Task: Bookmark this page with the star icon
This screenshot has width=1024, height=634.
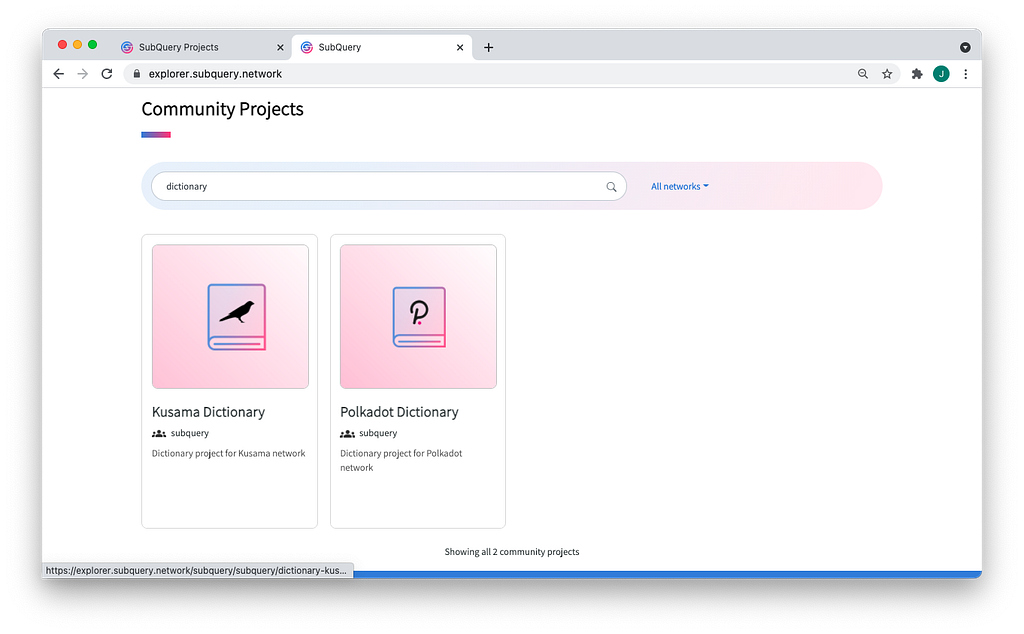Action: 887,74
